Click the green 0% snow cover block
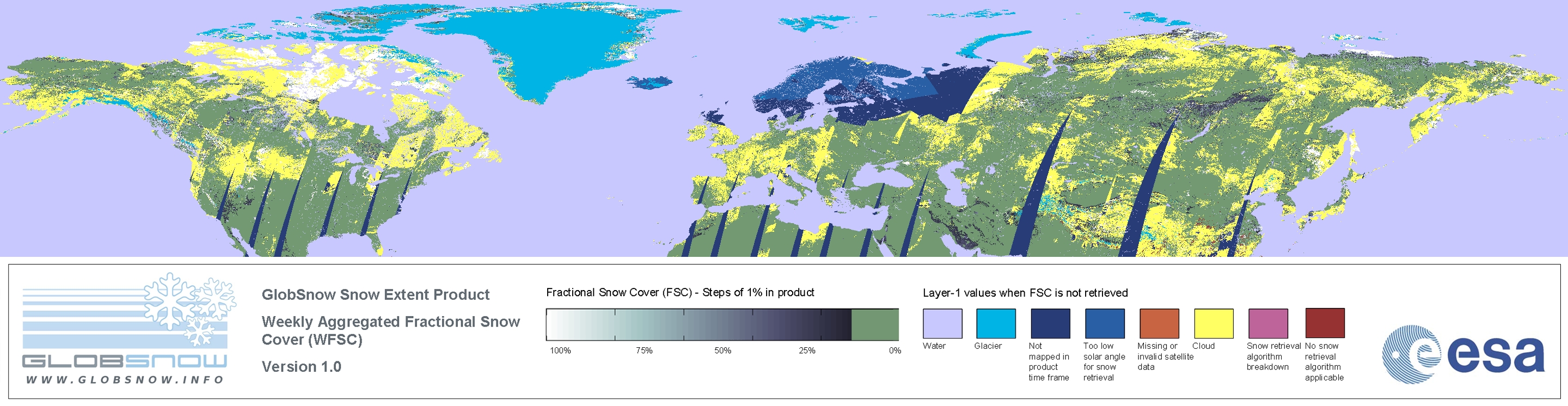Image resolution: width=1568 pixels, height=406 pixels. [875, 324]
